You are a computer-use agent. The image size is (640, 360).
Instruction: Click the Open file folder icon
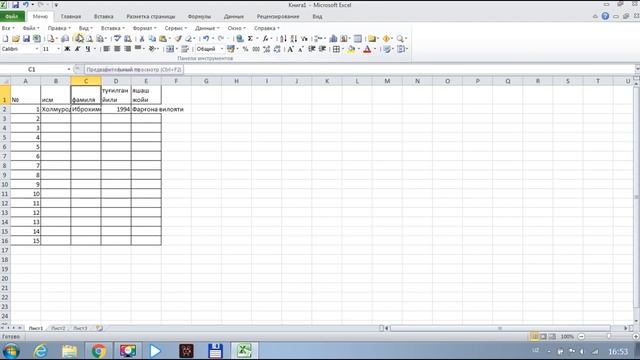tap(16, 39)
